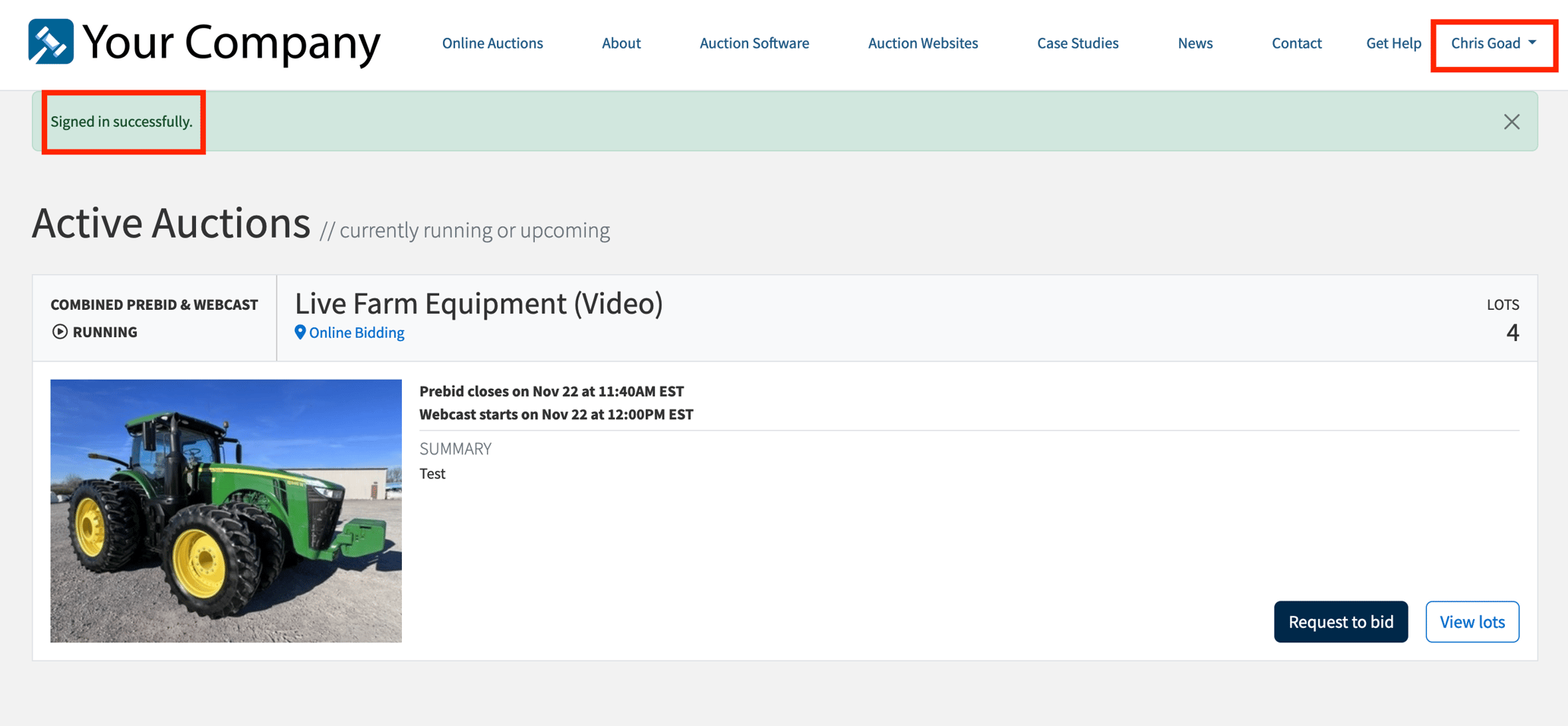Open the Online Auctions menu item
Viewport: 1568px width, 726px height.
492,43
